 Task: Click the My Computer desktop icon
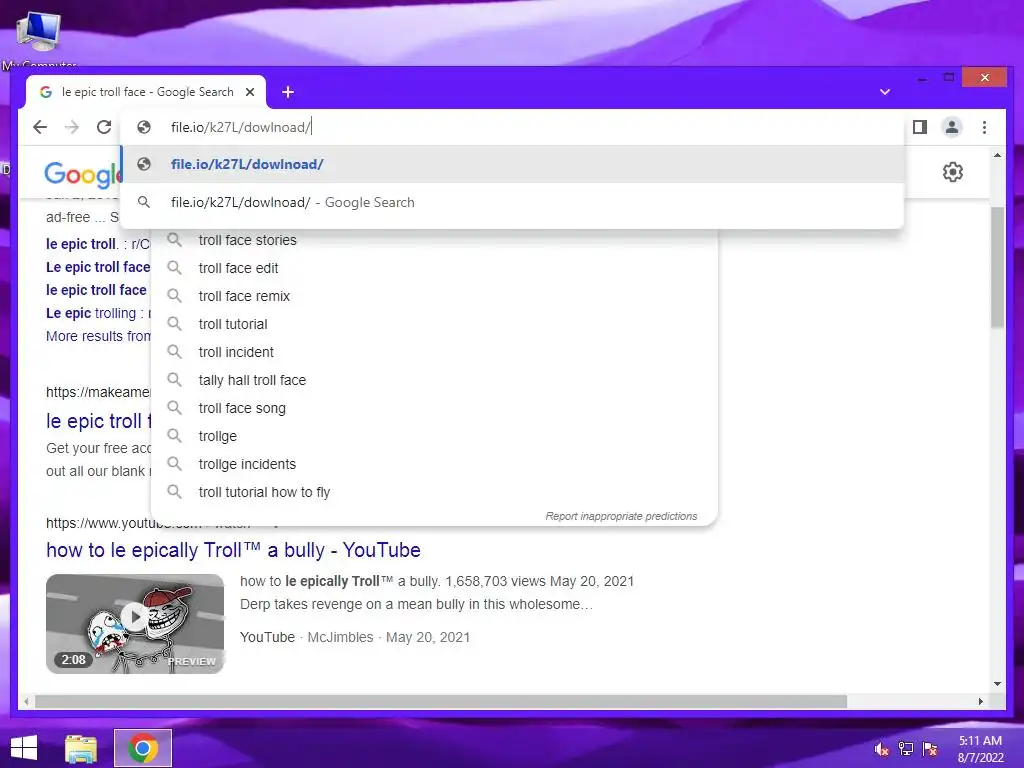pos(39,38)
